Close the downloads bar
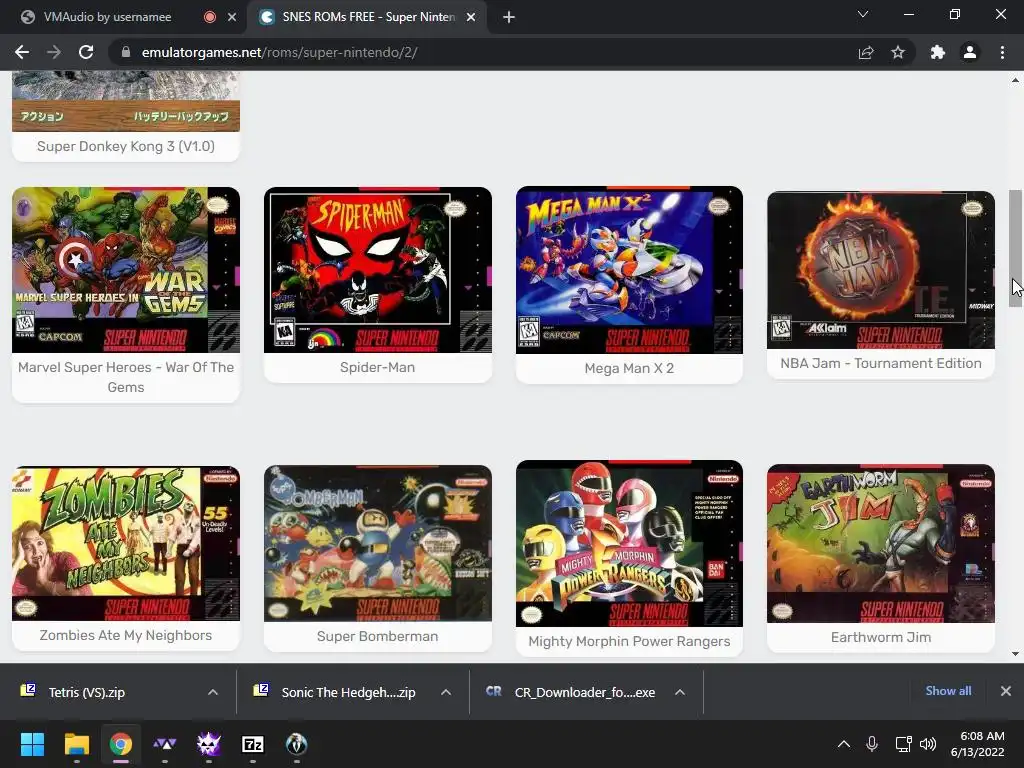This screenshot has height=768, width=1024. 1006,691
